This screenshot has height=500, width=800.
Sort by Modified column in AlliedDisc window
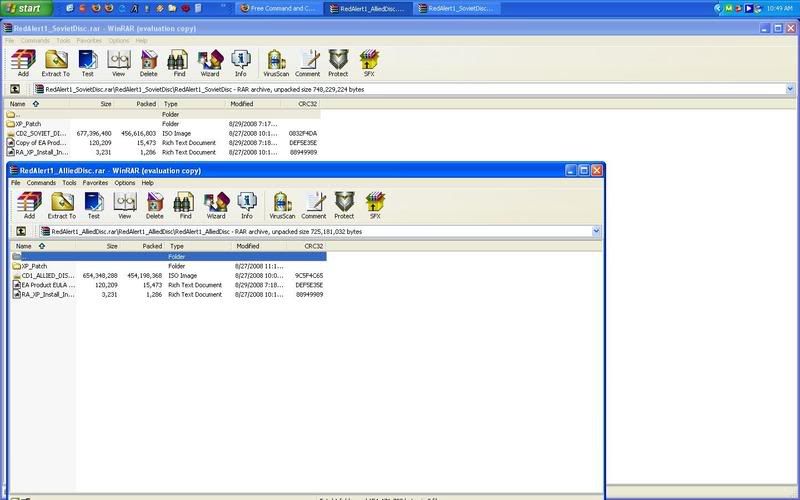click(259, 246)
